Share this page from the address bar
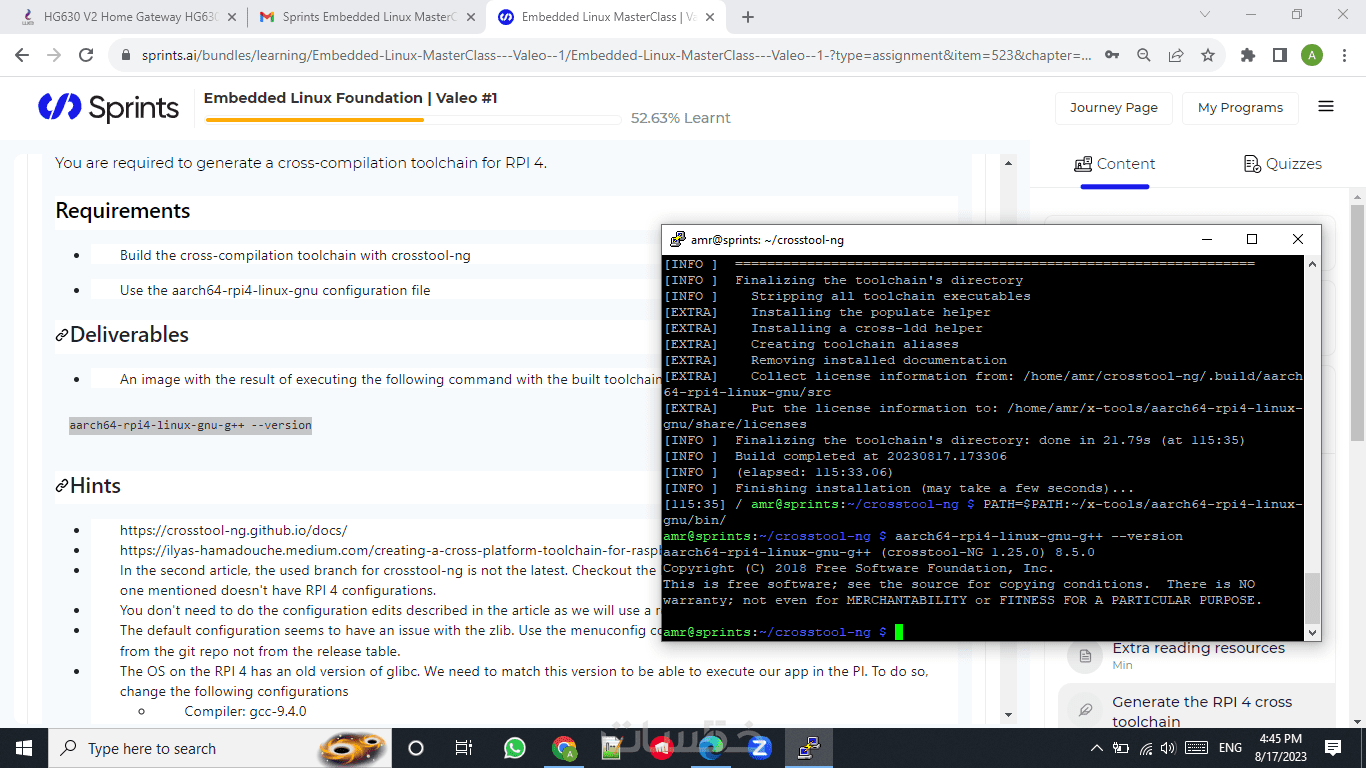Image resolution: width=1366 pixels, height=768 pixels. click(1176, 56)
